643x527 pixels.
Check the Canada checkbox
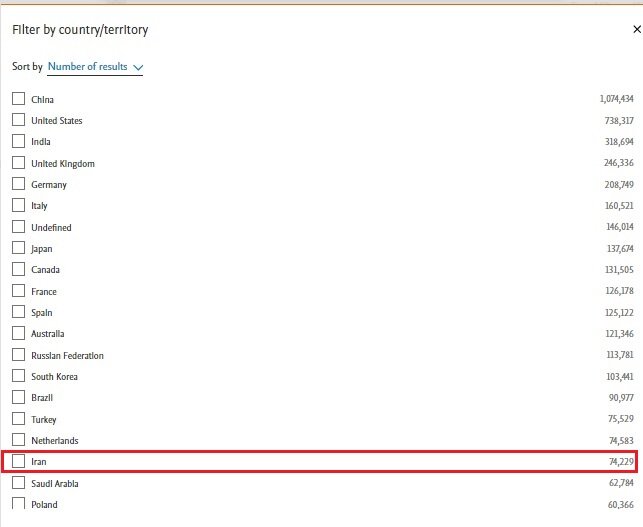[x=18, y=270]
